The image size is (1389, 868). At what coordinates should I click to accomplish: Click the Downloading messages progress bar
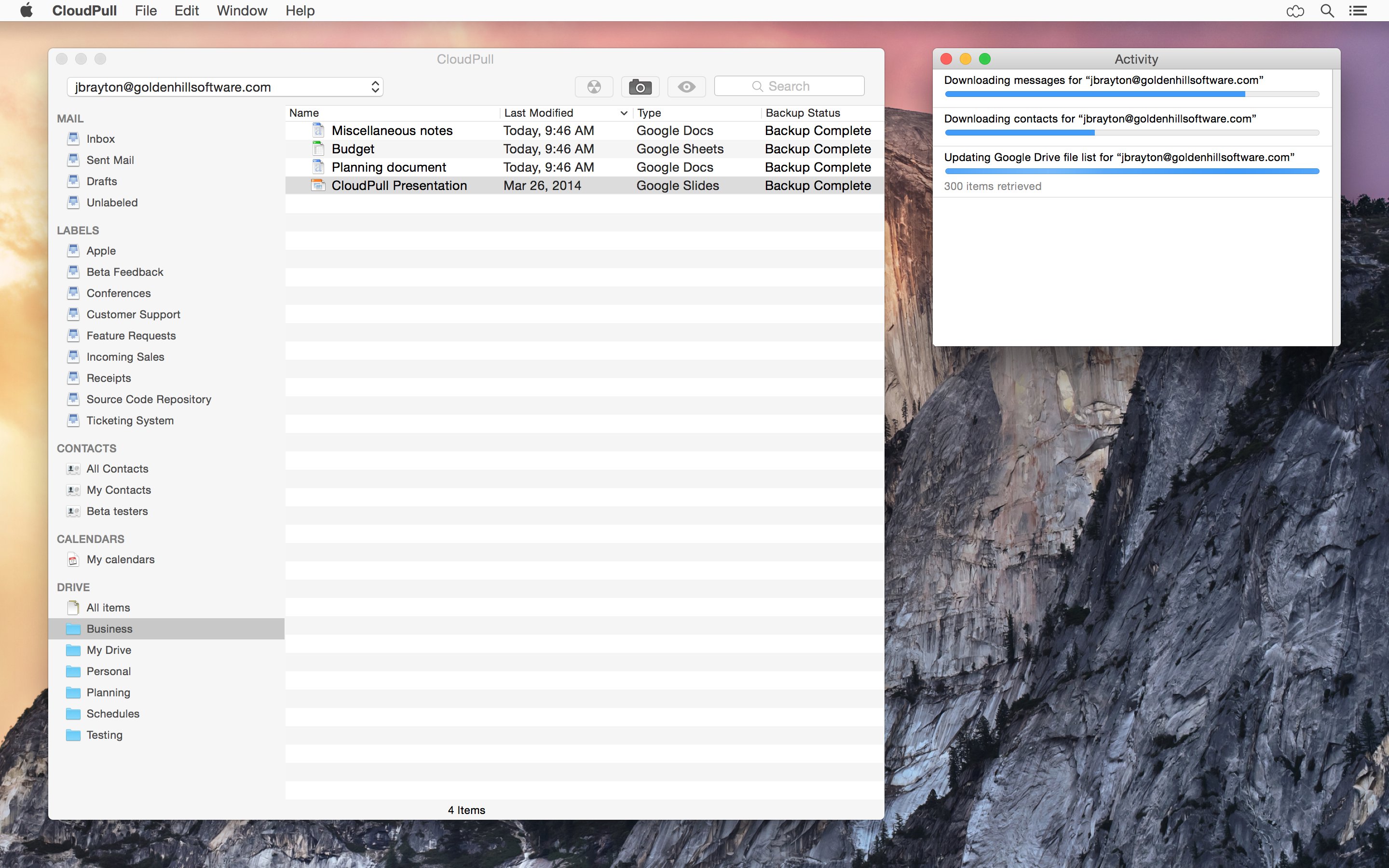pos(1132,94)
